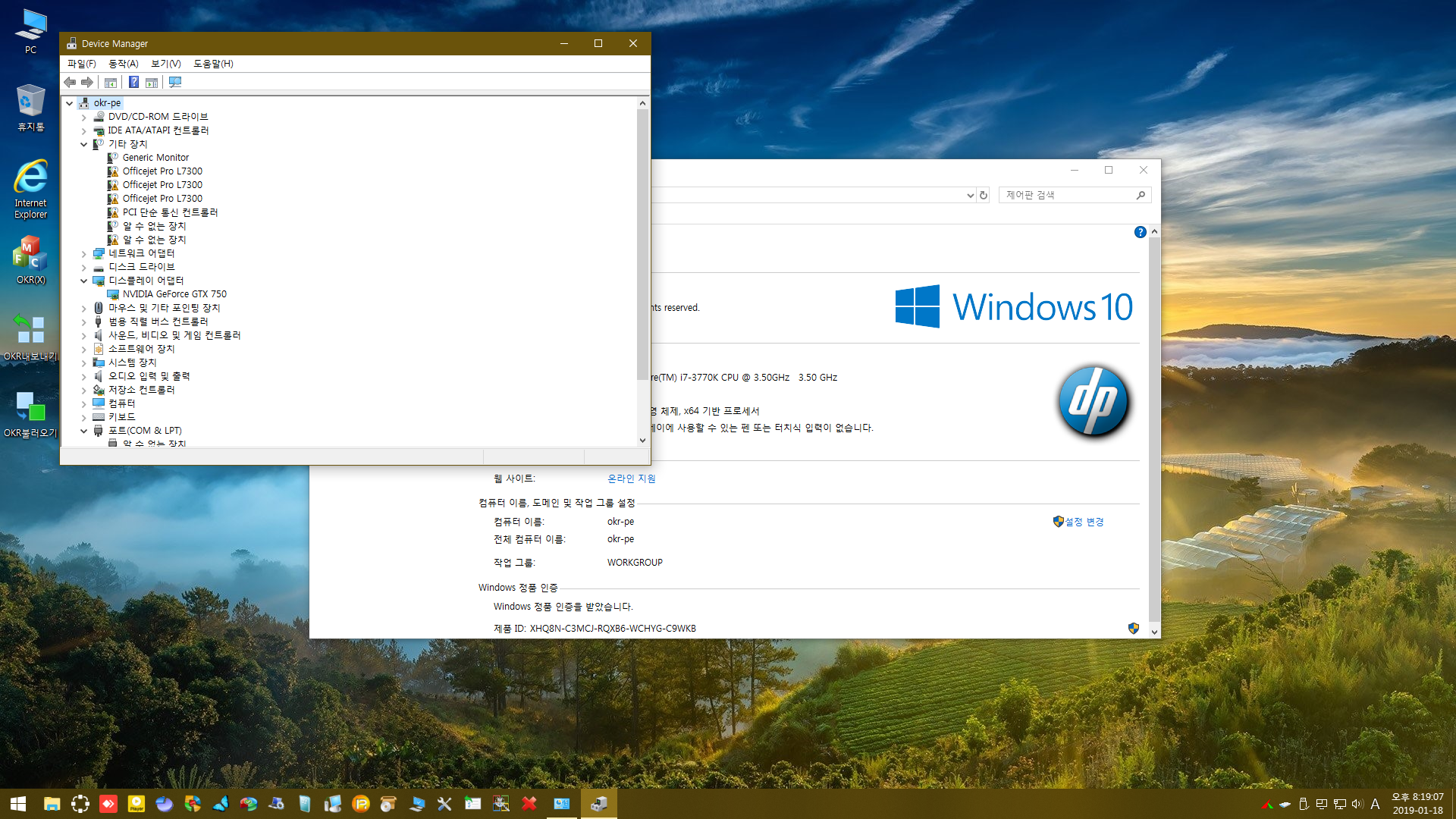Click the Device Manager scroll up arrow

click(x=642, y=103)
